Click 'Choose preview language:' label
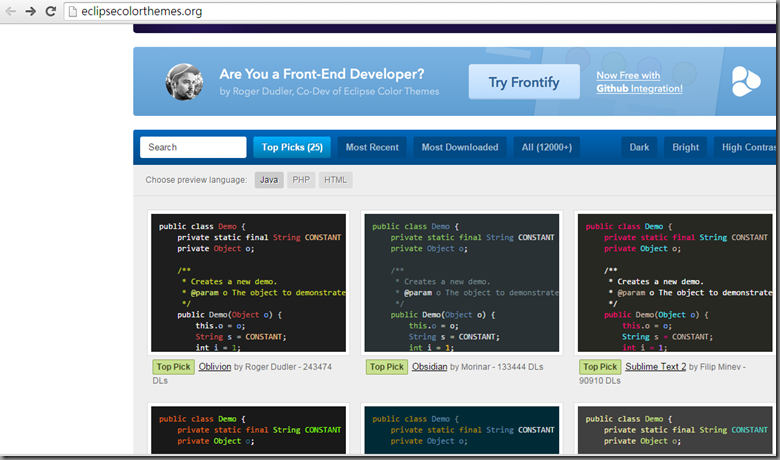The width and height of the screenshot is (780, 460). tap(196, 180)
